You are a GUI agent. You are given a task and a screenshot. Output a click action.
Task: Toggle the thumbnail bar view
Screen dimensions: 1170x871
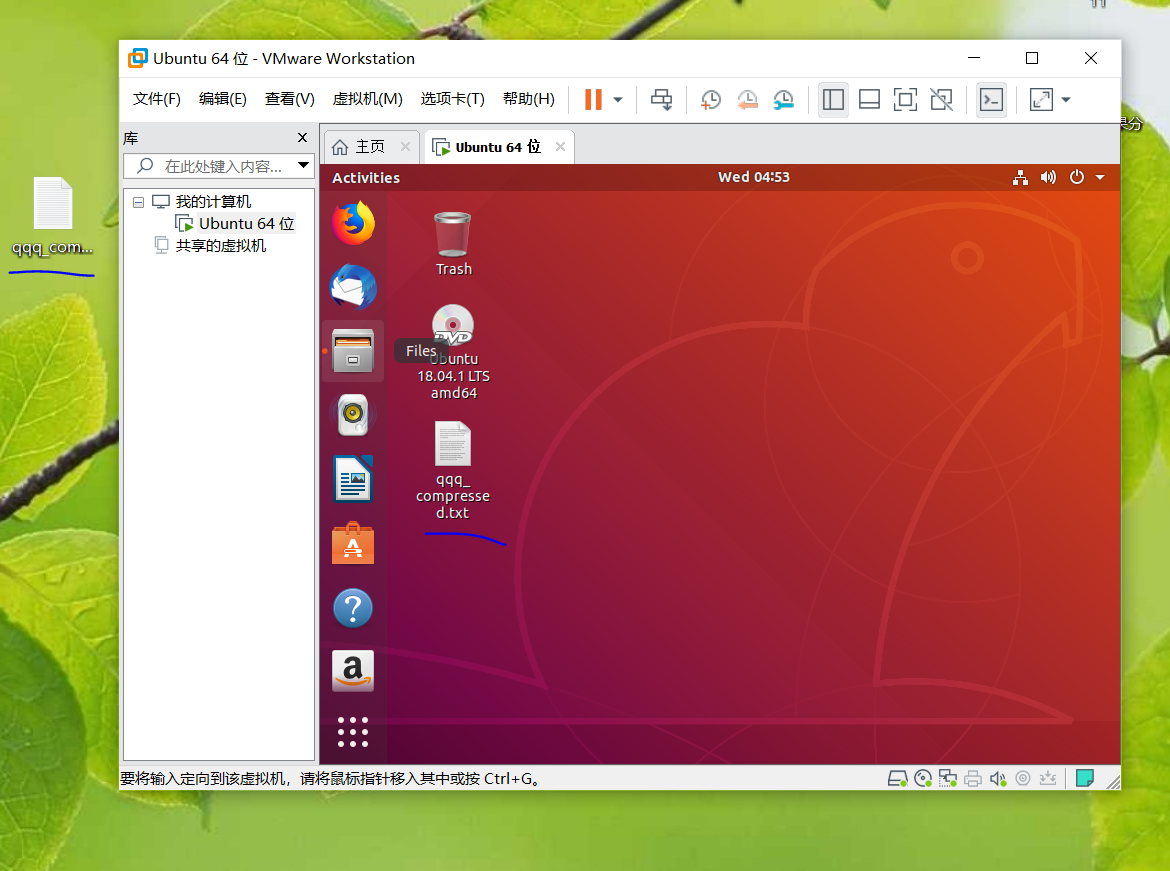pos(869,99)
